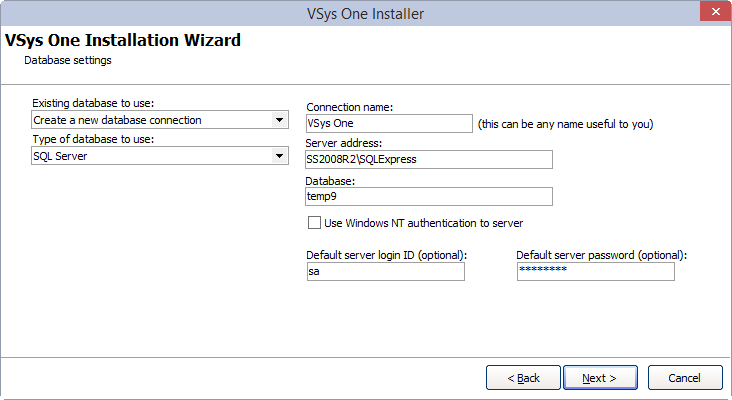Image resolution: width=732 pixels, height=400 pixels.
Task: Expand the Type of database dropdown arrow
Action: point(279,156)
